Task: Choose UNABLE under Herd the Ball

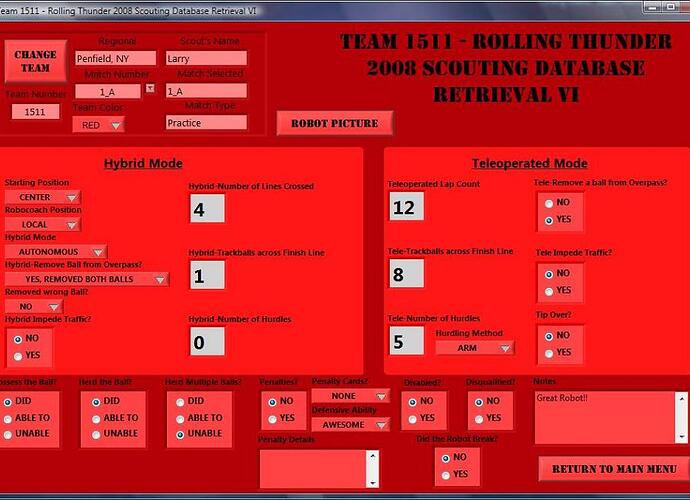Action: (96, 434)
